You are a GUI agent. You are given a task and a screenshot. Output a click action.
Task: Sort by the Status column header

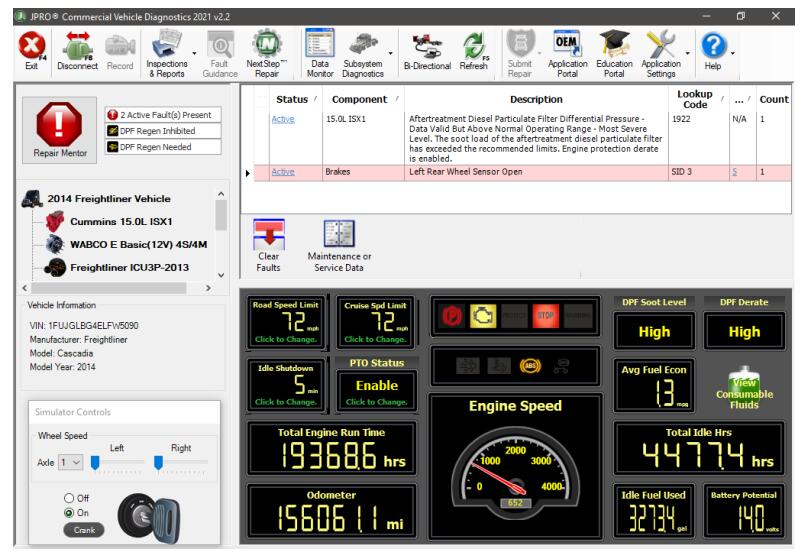(x=292, y=100)
